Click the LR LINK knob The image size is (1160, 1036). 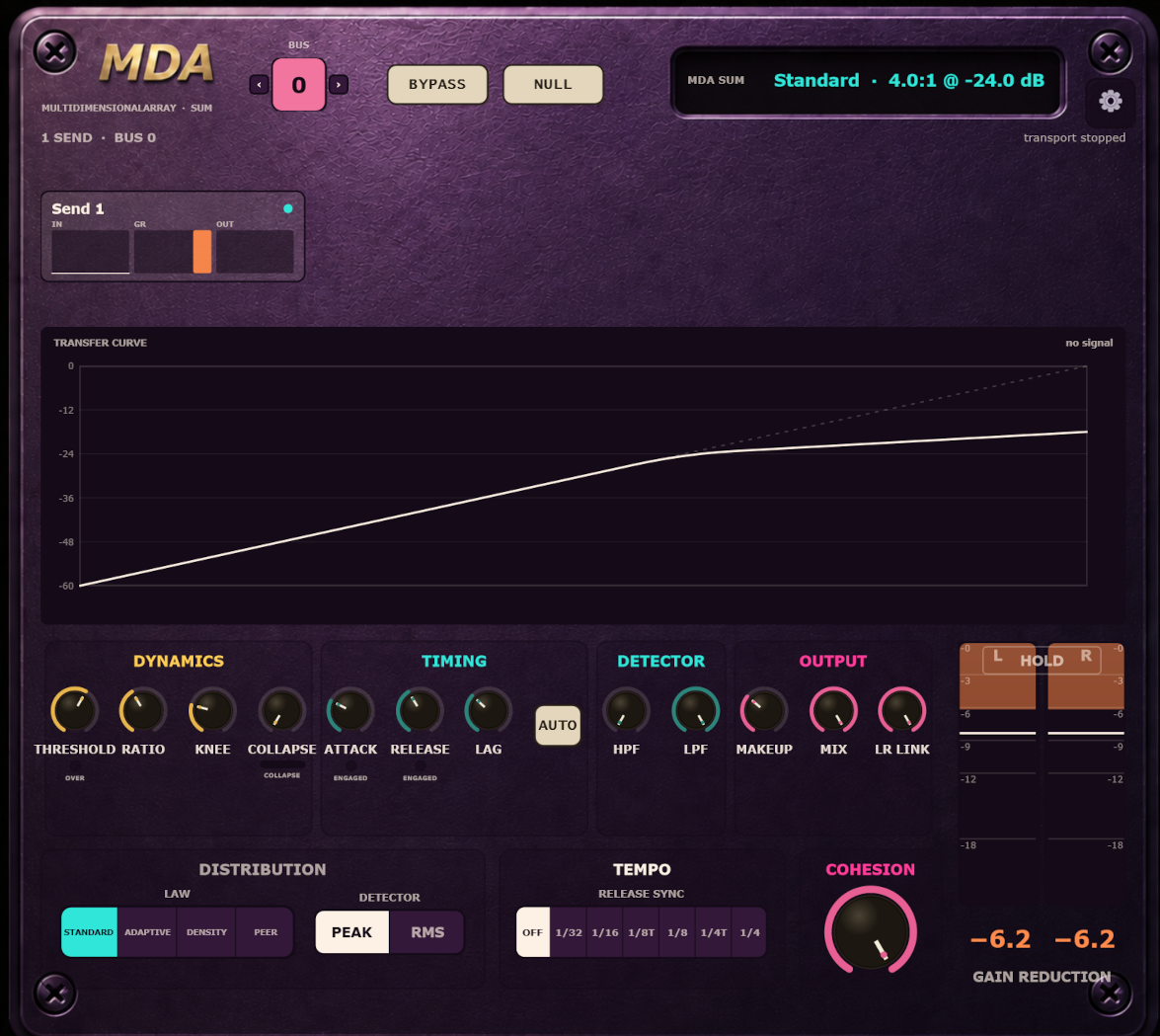point(901,710)
